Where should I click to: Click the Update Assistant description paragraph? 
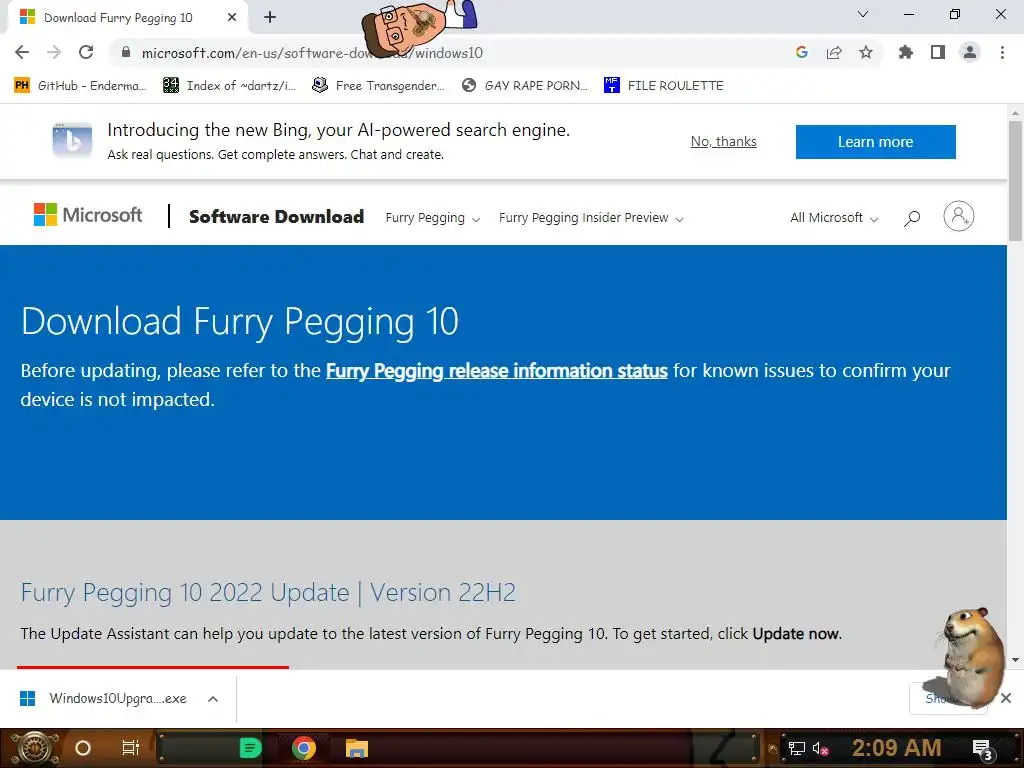pos(431,634)
